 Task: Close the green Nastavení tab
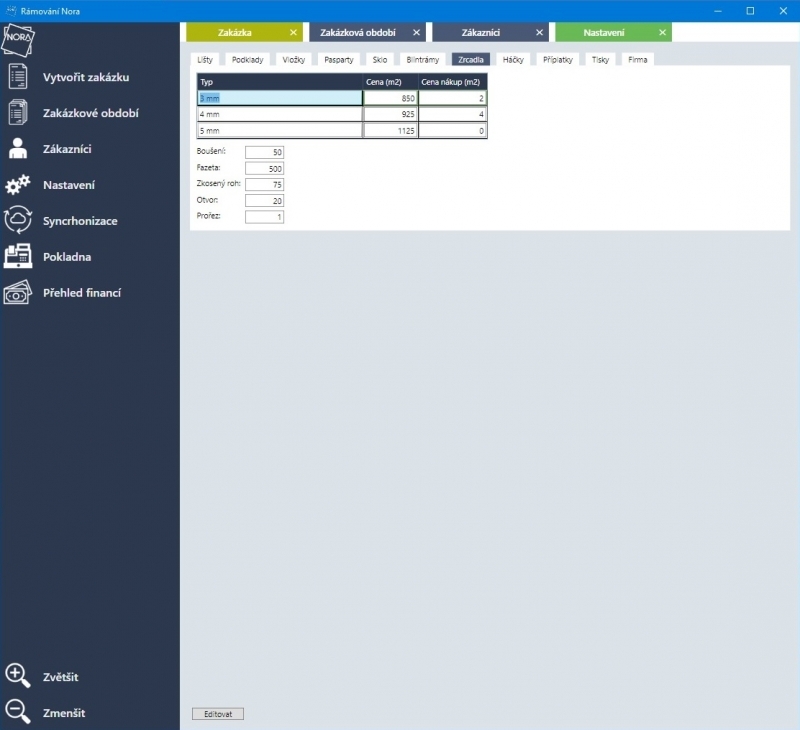pos(662,33)
